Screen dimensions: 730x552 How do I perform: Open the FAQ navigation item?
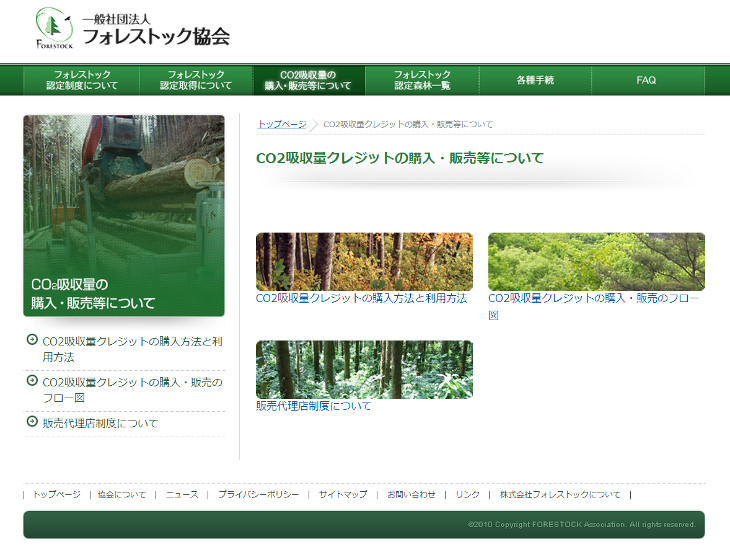(646, 80)
